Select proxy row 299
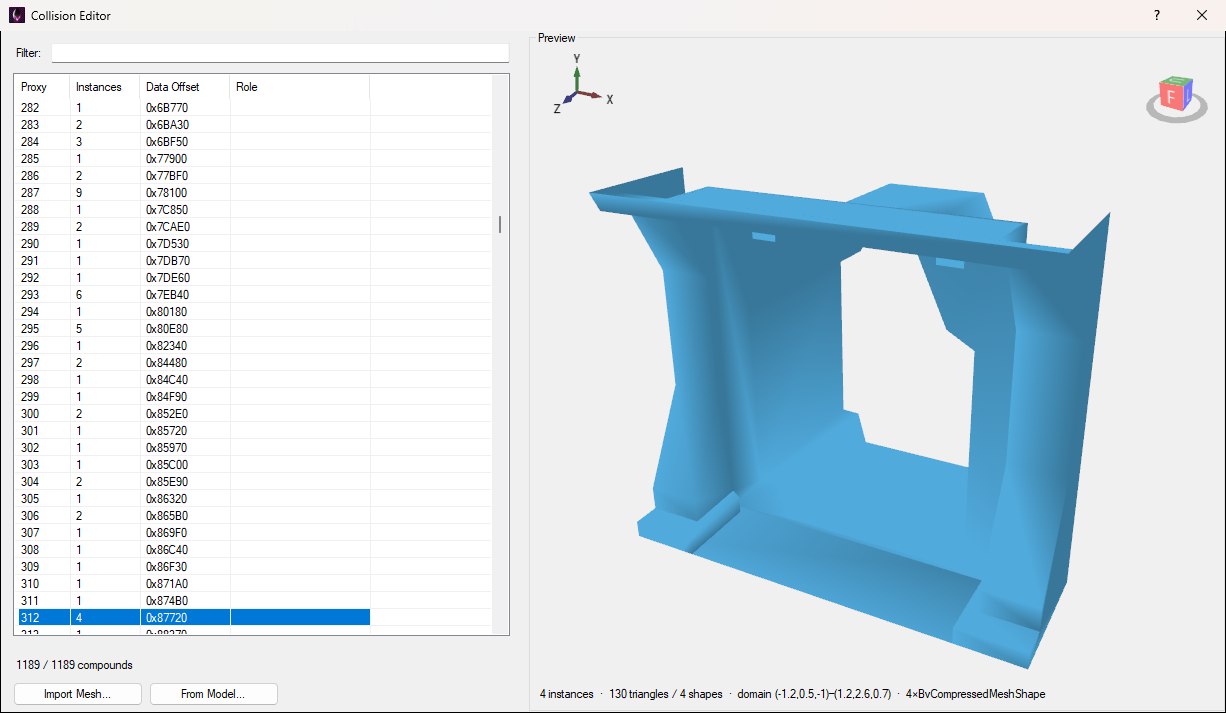This screenshot has width=1226, height=713. click(194, 396)
